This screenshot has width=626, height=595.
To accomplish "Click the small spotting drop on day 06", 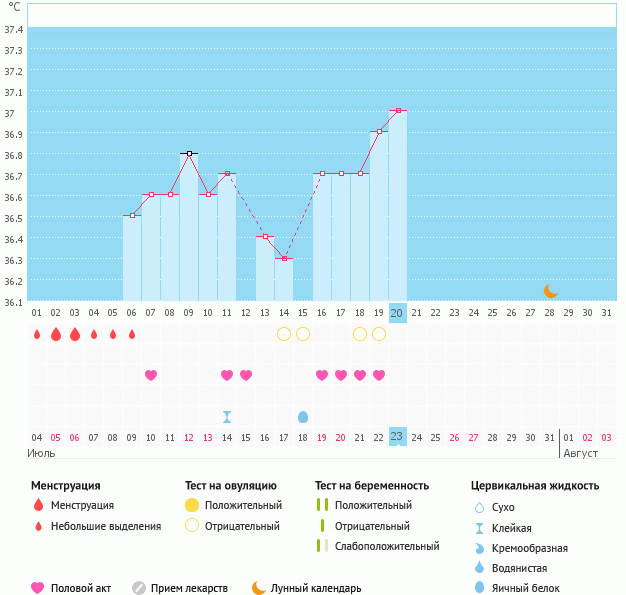I will (132, 334).
